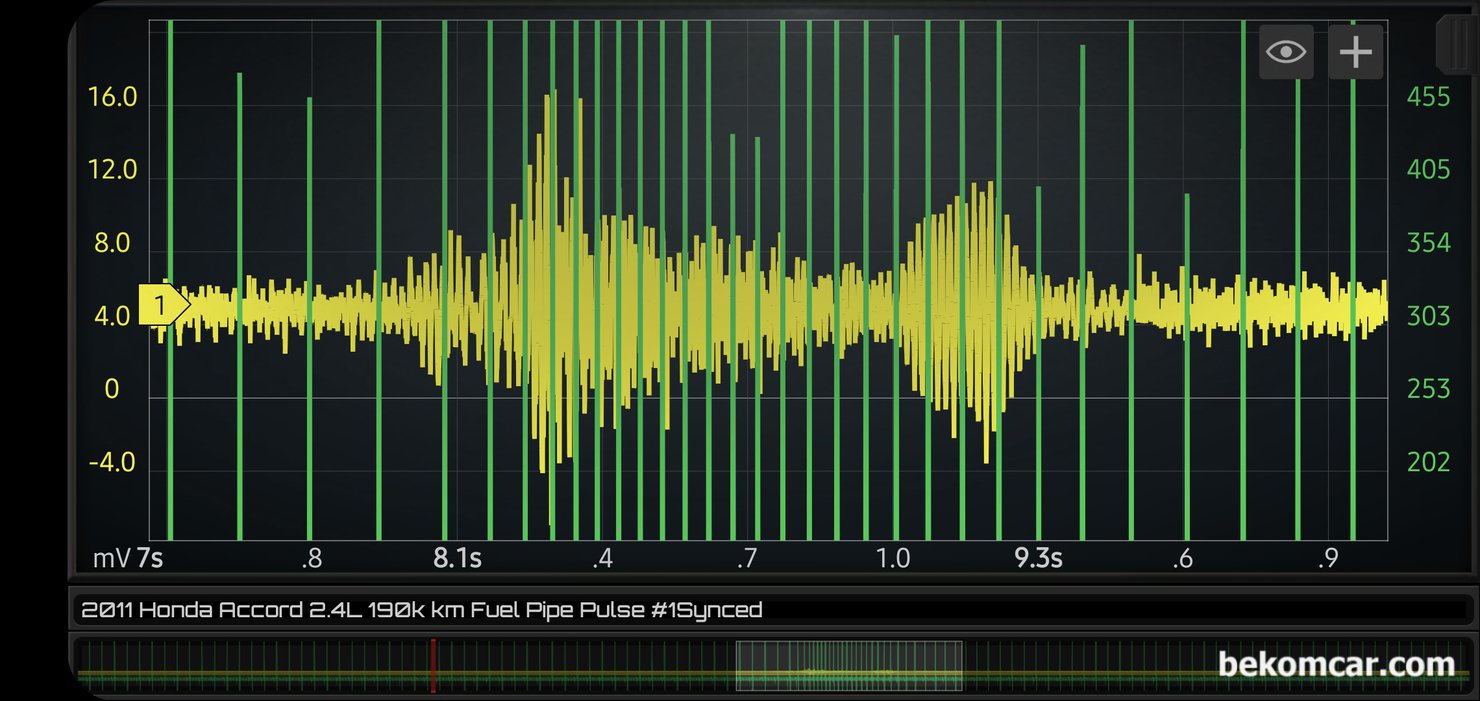Click the 8.1s time axis label

[x=457, y=558]
